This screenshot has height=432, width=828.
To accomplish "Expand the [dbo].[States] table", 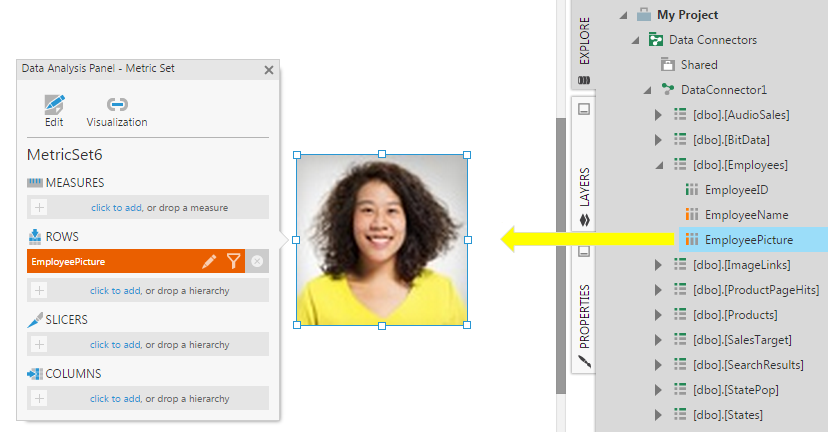I will (658, 415).
